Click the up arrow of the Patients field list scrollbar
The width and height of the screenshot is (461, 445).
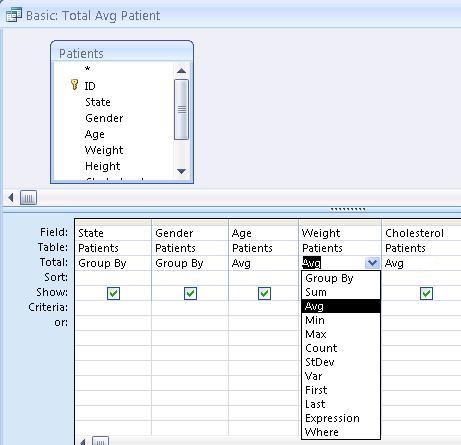point(181,71)
